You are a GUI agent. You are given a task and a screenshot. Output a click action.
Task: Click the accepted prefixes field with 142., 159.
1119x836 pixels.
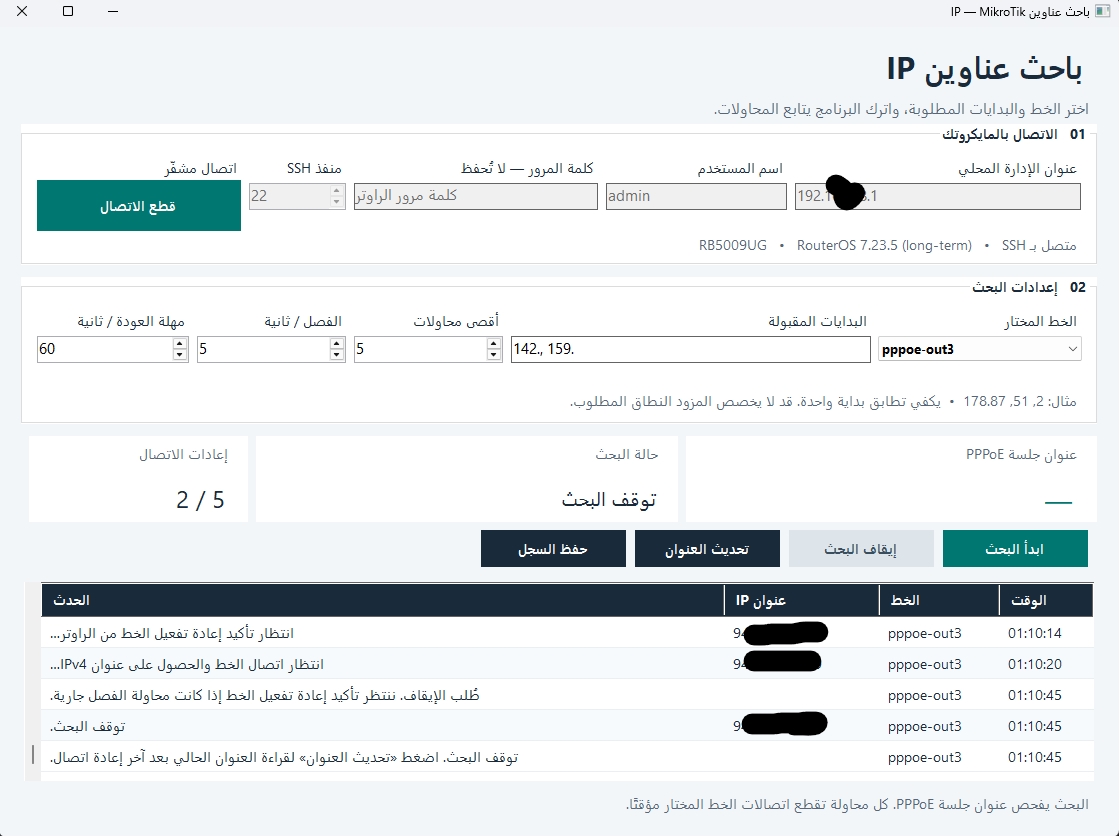690,349
